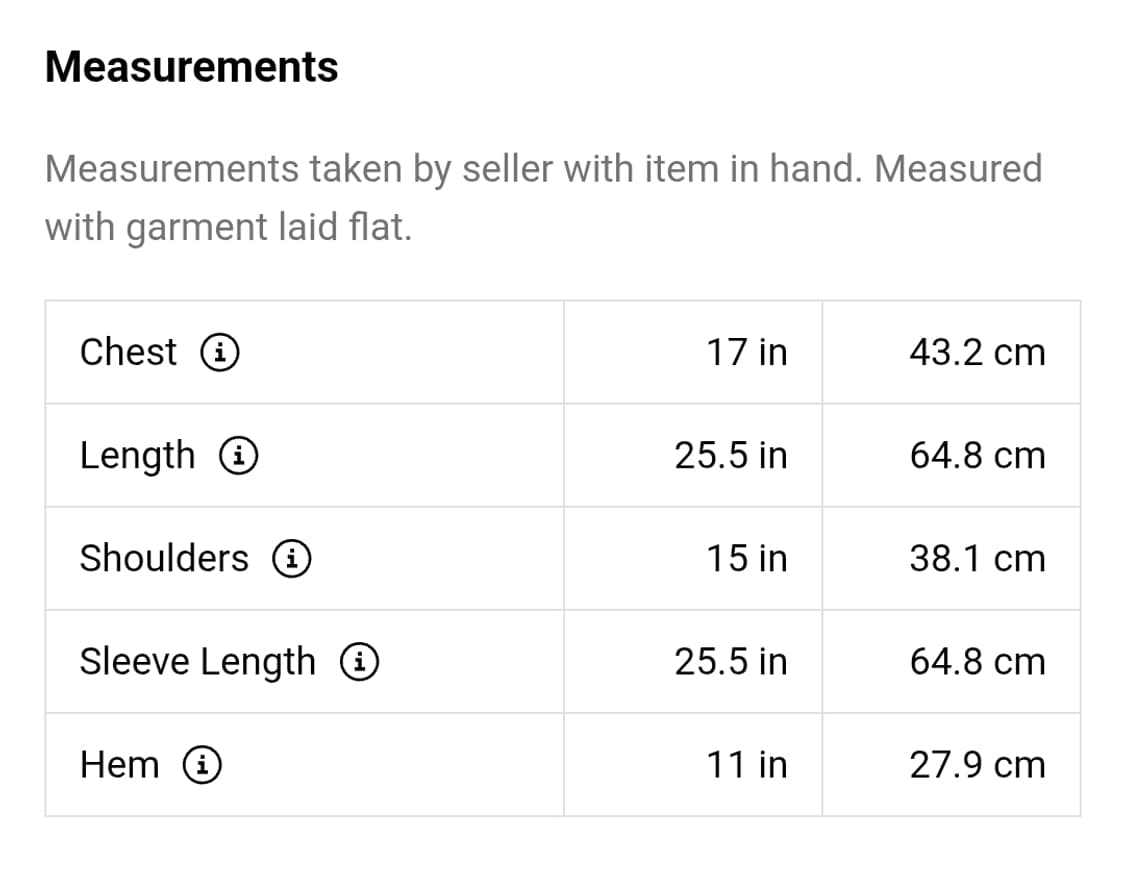Click the 17 in chest value
This screenshot has width=1125, height=880.
(x=746, y=352)
